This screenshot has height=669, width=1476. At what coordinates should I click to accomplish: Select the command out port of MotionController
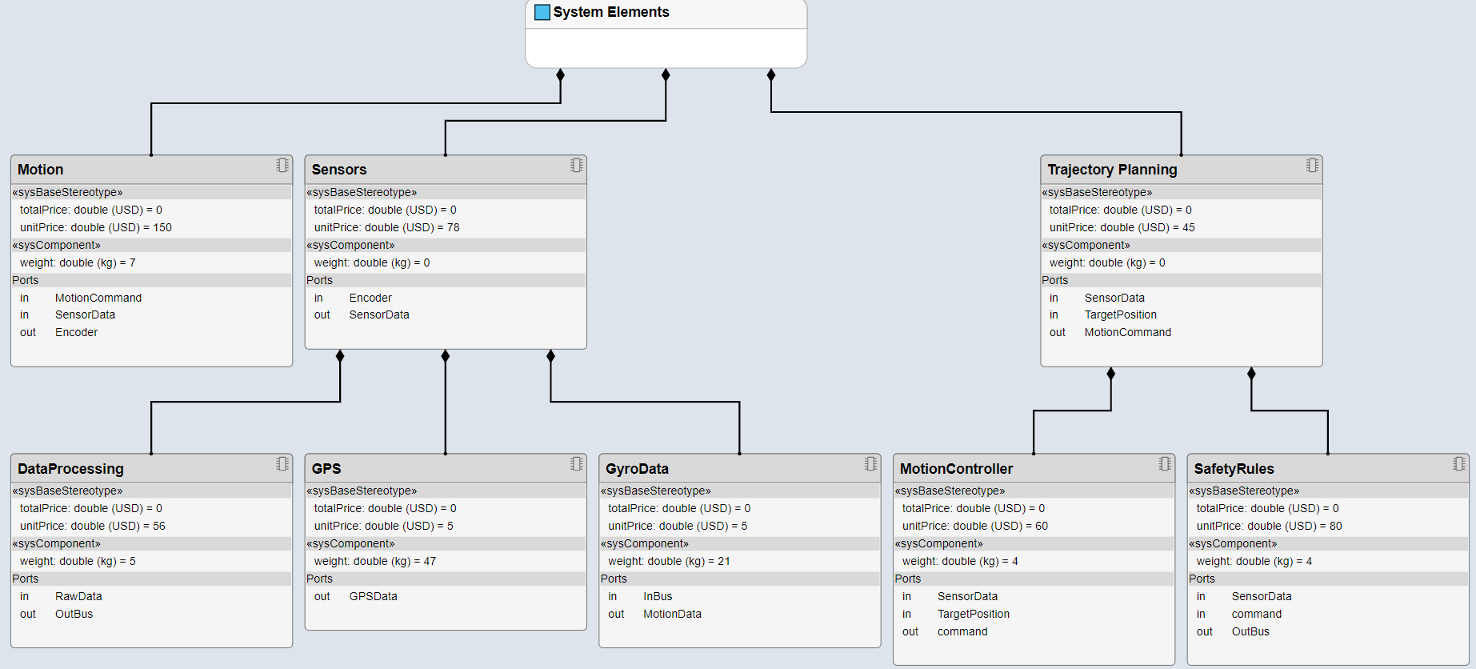[962, 632]
